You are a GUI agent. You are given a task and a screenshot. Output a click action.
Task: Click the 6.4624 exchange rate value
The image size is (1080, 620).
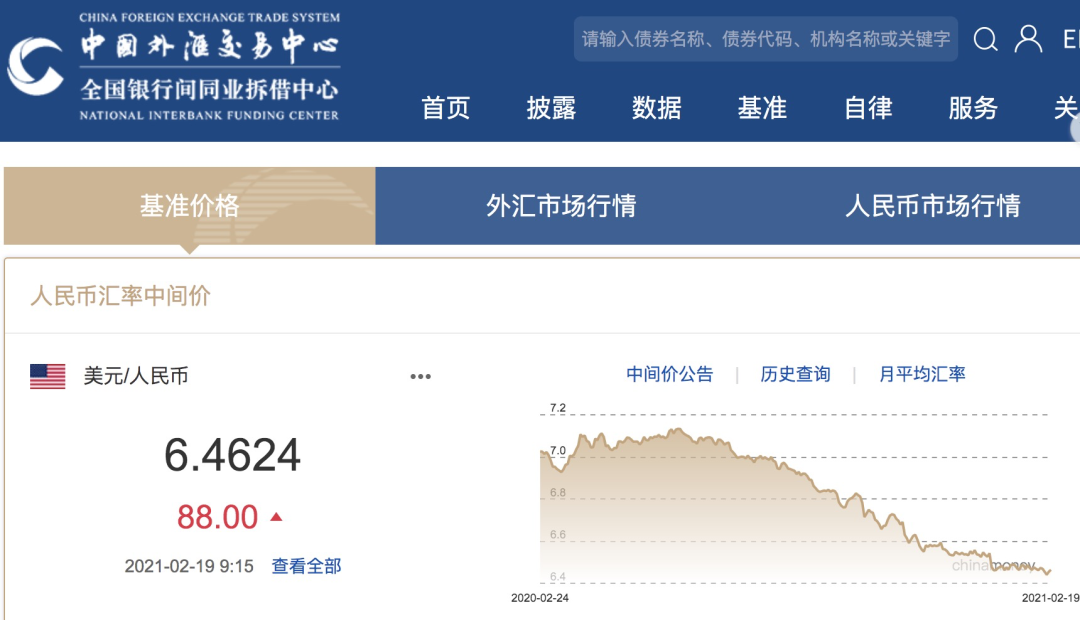click(232, 455)
